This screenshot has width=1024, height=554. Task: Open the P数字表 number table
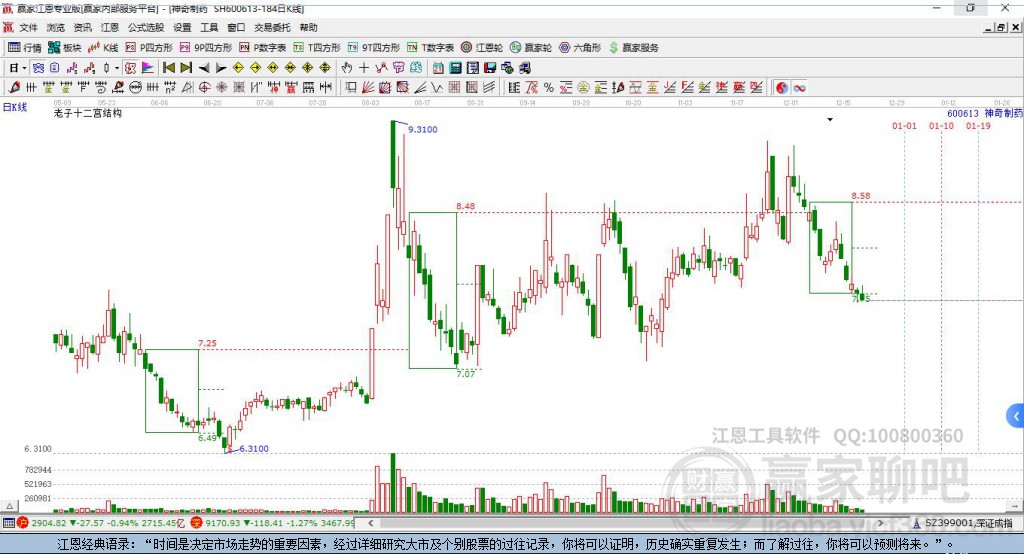pyautogui.click(x=263, y=48)
